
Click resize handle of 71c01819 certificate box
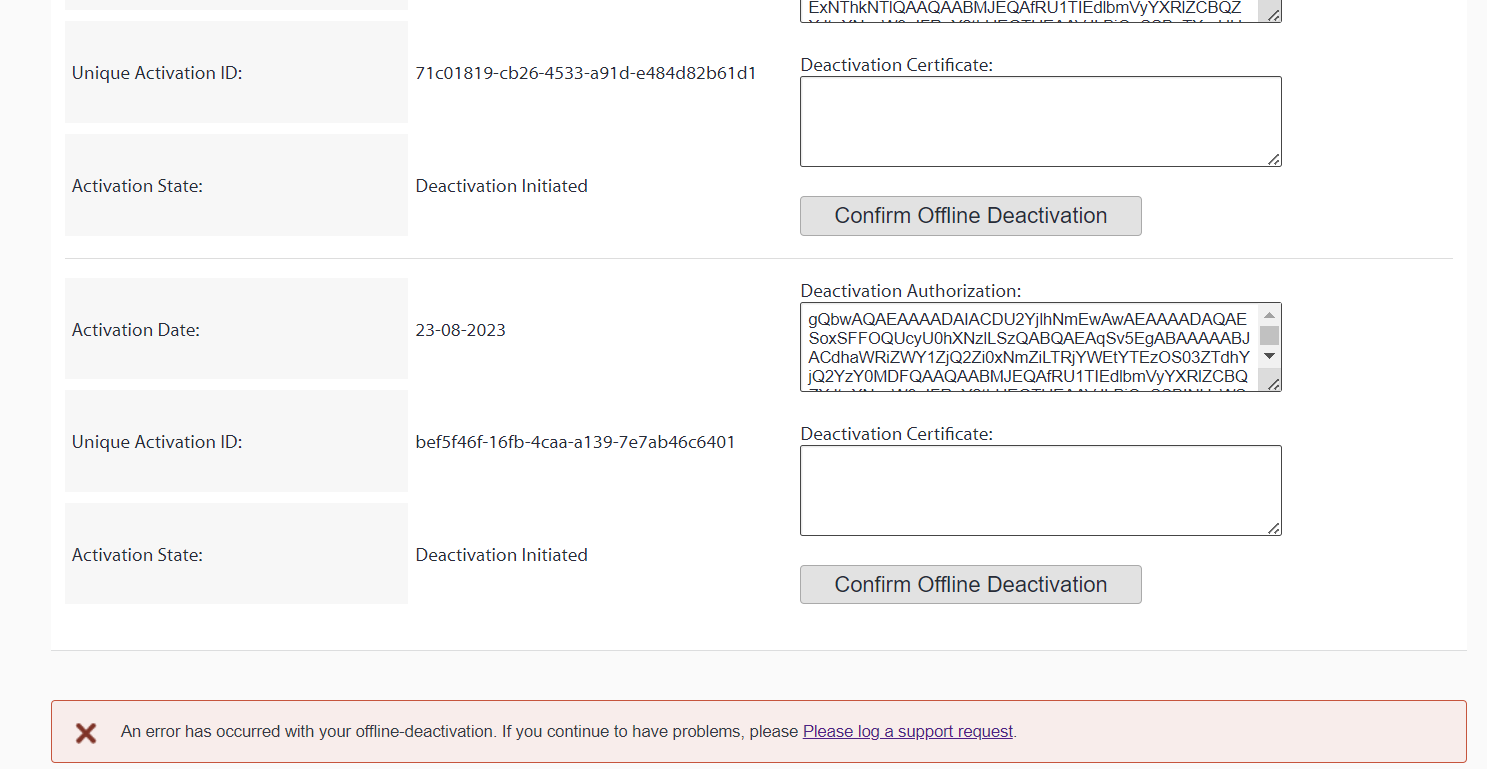pyautogui.click(x=1273, y=159)
